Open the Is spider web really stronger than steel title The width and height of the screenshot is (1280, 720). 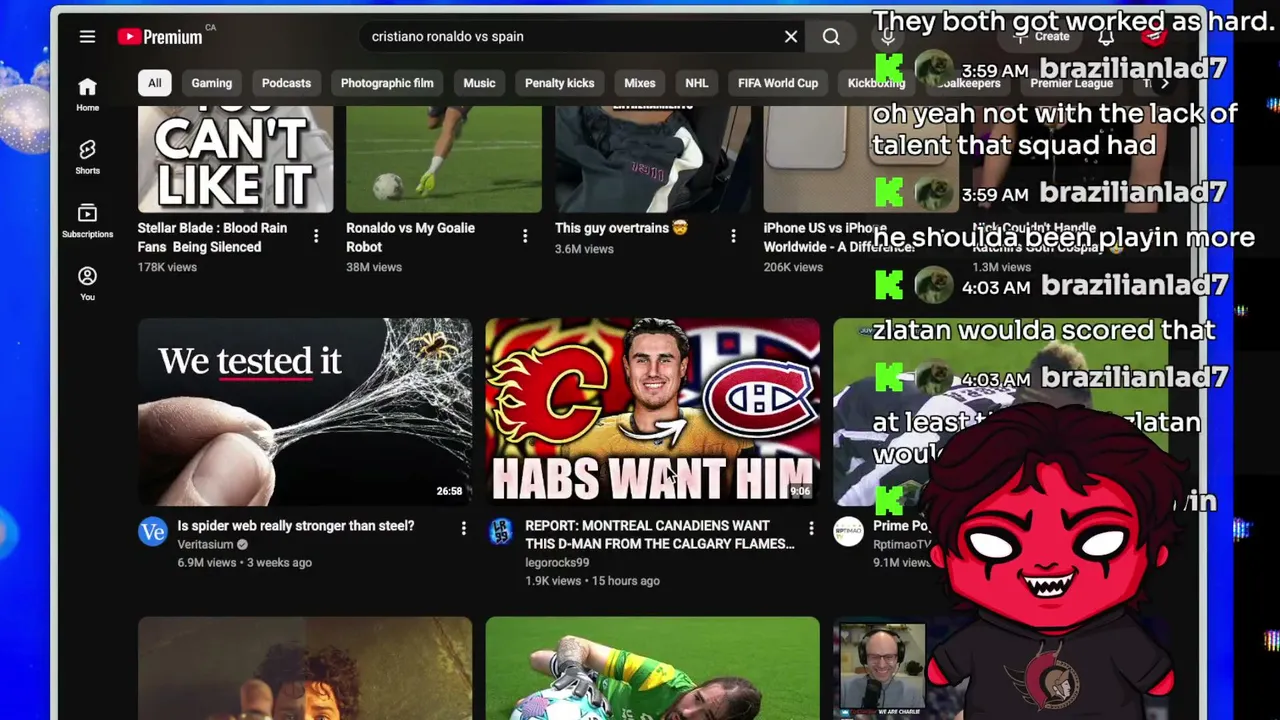point(296,526)
